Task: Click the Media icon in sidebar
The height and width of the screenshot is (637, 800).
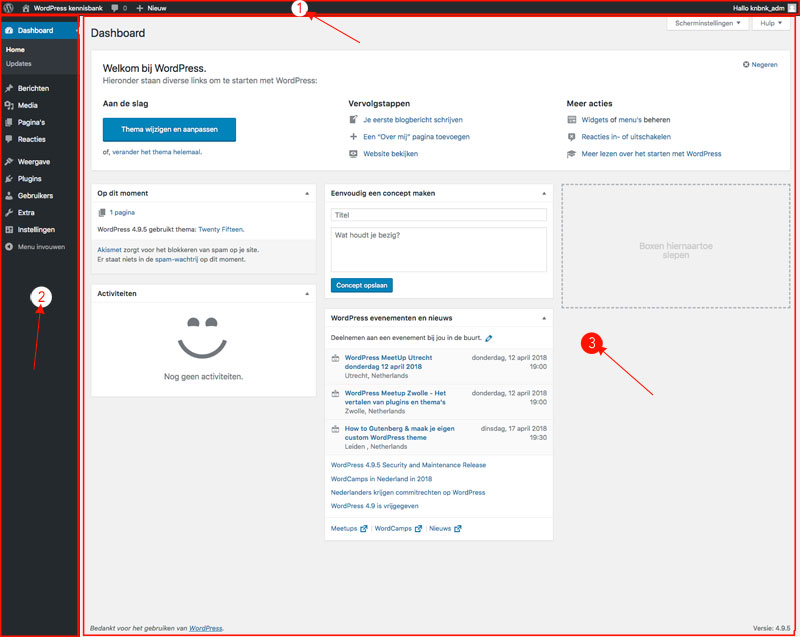Action: click(9, 106)
